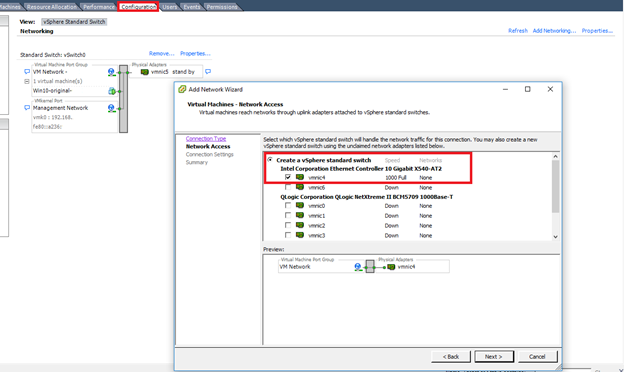Check the vmnic6 adapter checkbox
624x372 pixels.
coord(288,187)
